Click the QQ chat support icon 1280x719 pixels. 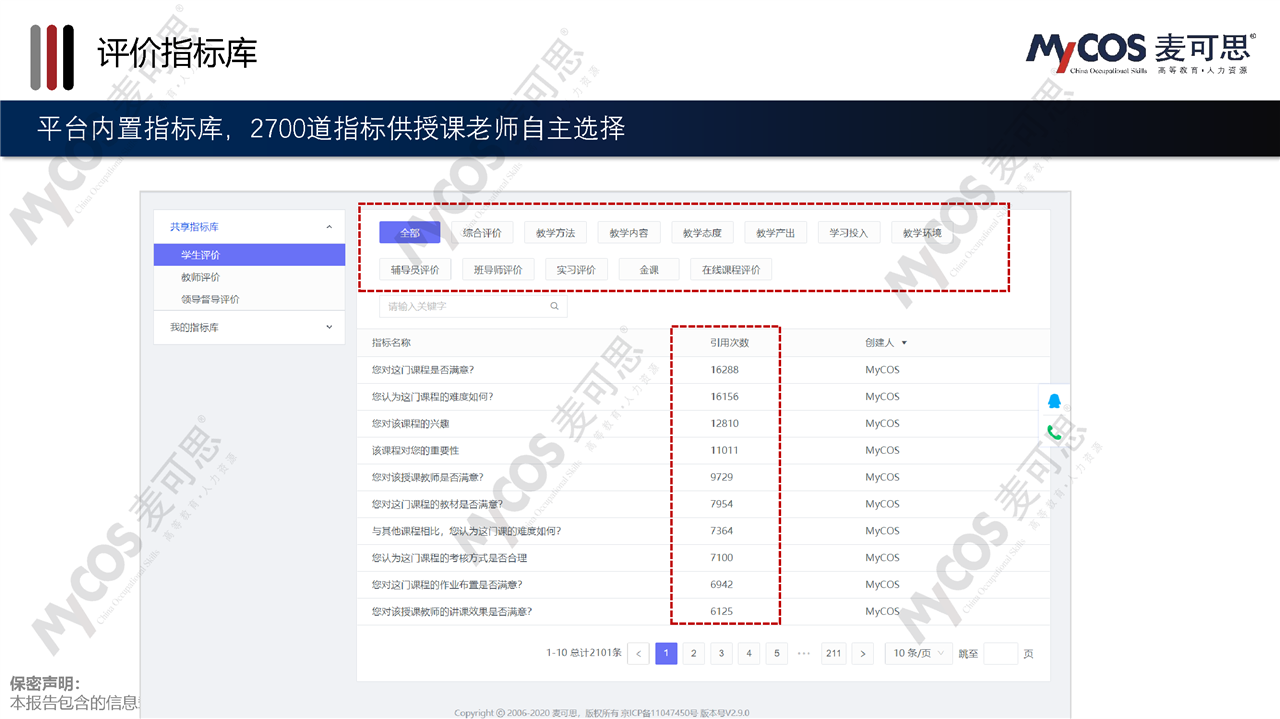(1054, 402)
